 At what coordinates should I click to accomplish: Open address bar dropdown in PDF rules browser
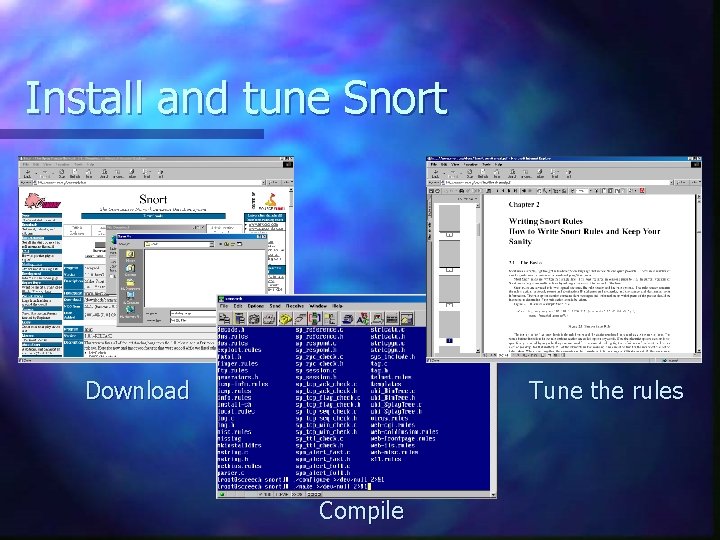[671, 183]
